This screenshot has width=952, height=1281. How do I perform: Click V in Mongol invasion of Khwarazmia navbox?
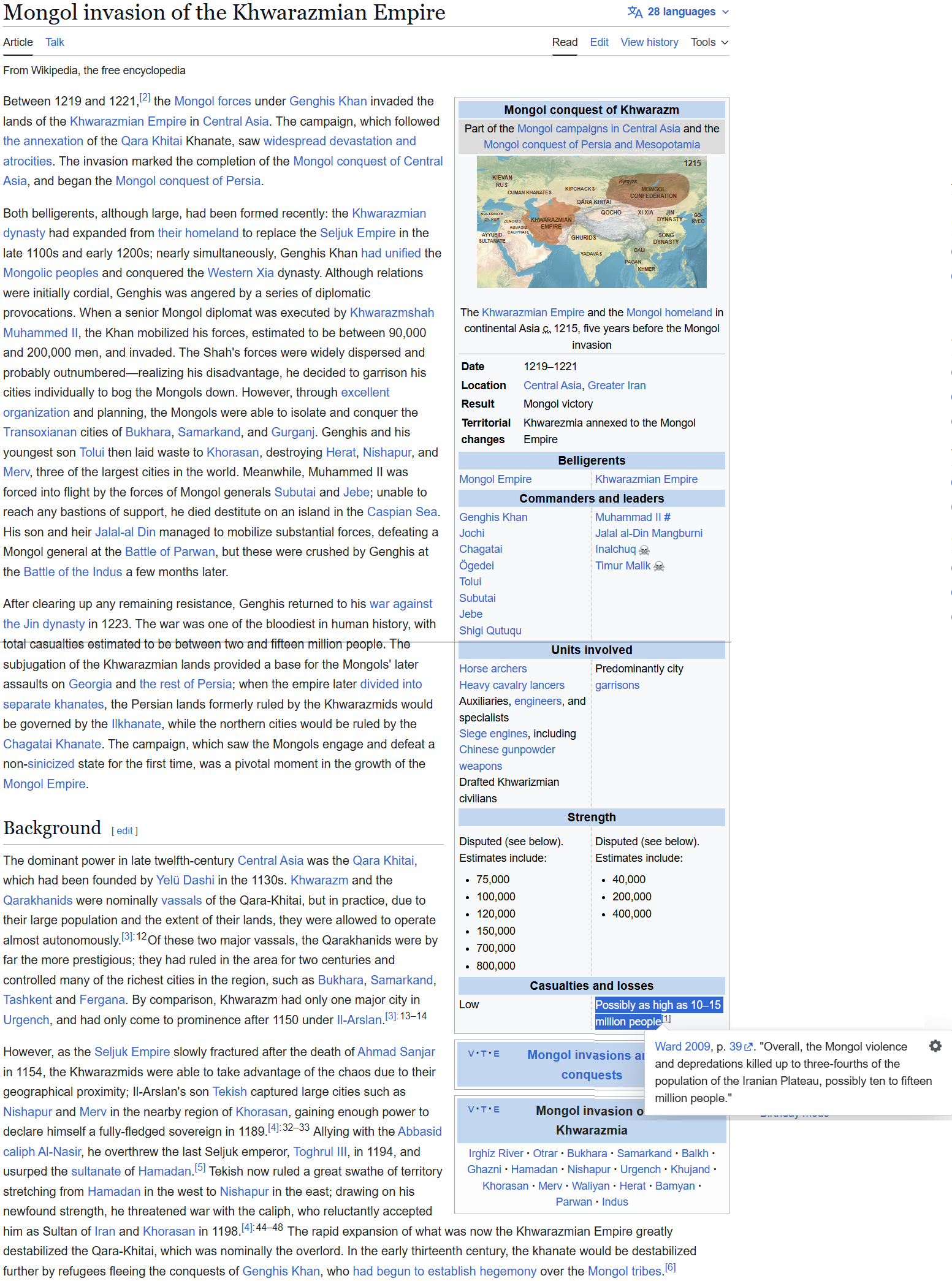471,1109
